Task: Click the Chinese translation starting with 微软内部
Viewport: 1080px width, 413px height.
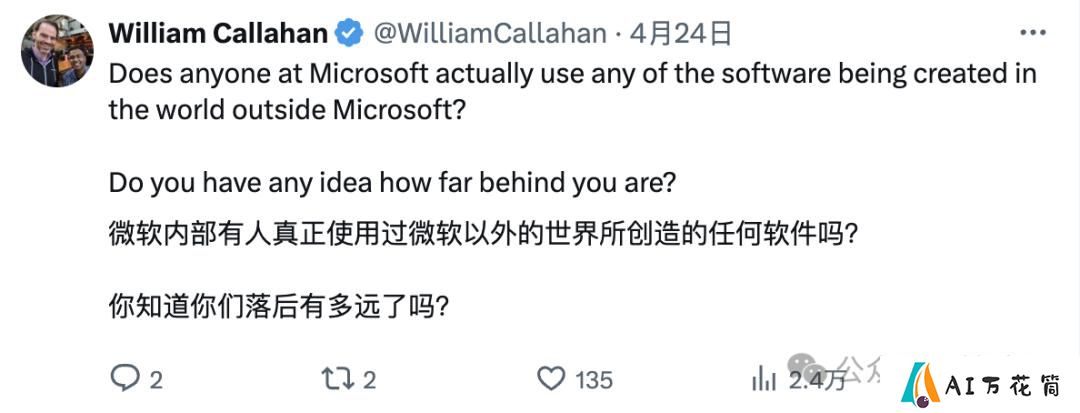Action: [483, 235]
